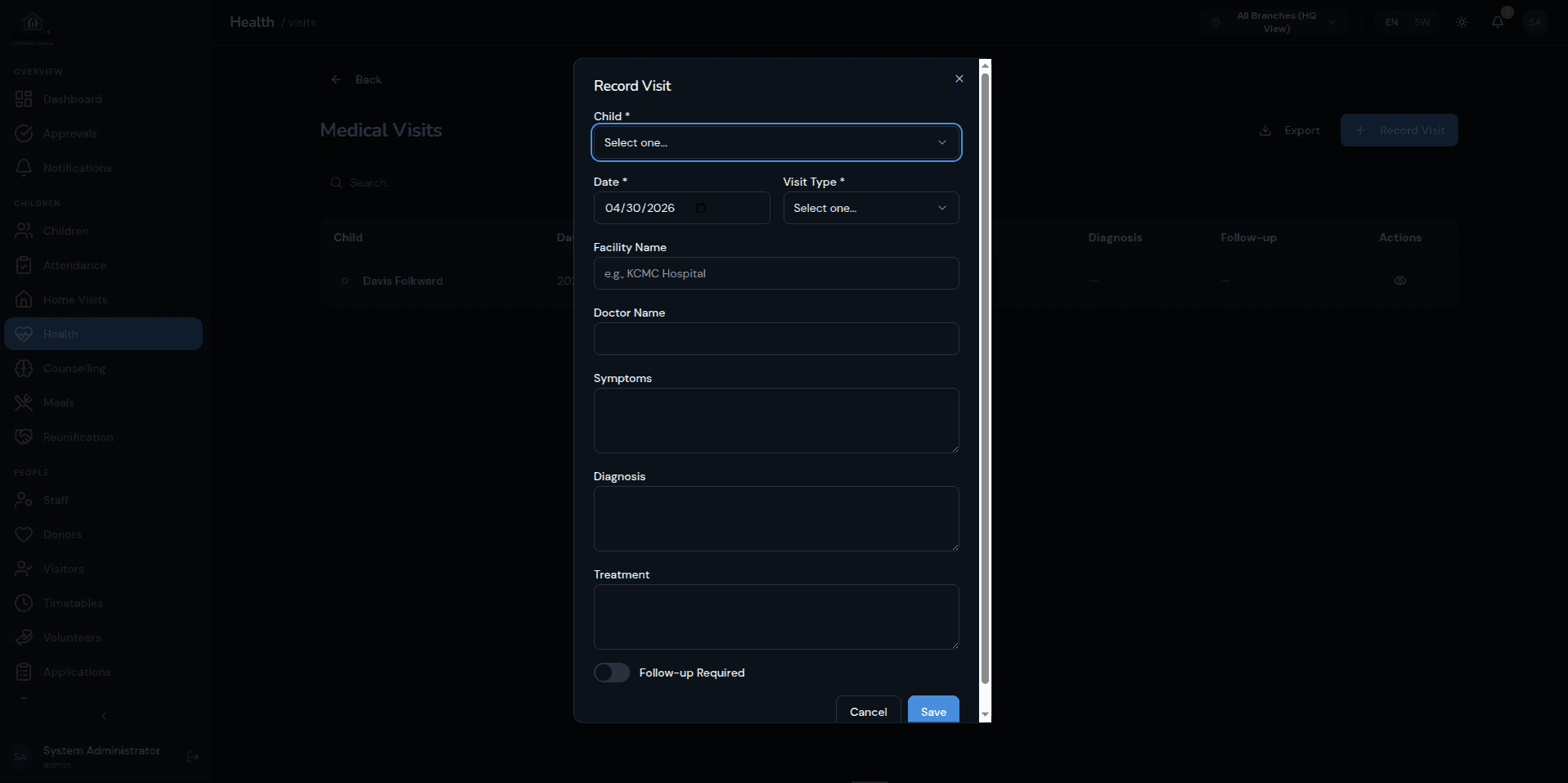This screenshot has height=783, width=1568.
Task: Click the Date input field
Action: click(681, 208)
